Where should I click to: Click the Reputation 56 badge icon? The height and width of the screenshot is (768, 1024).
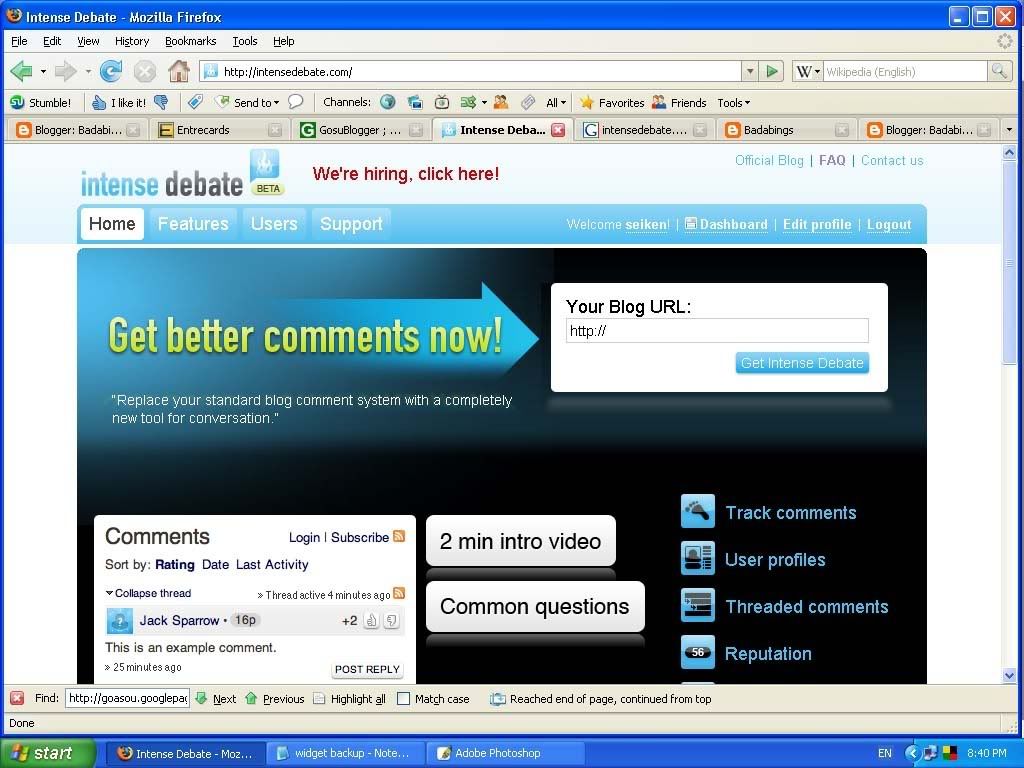click(x=697, y=652)
